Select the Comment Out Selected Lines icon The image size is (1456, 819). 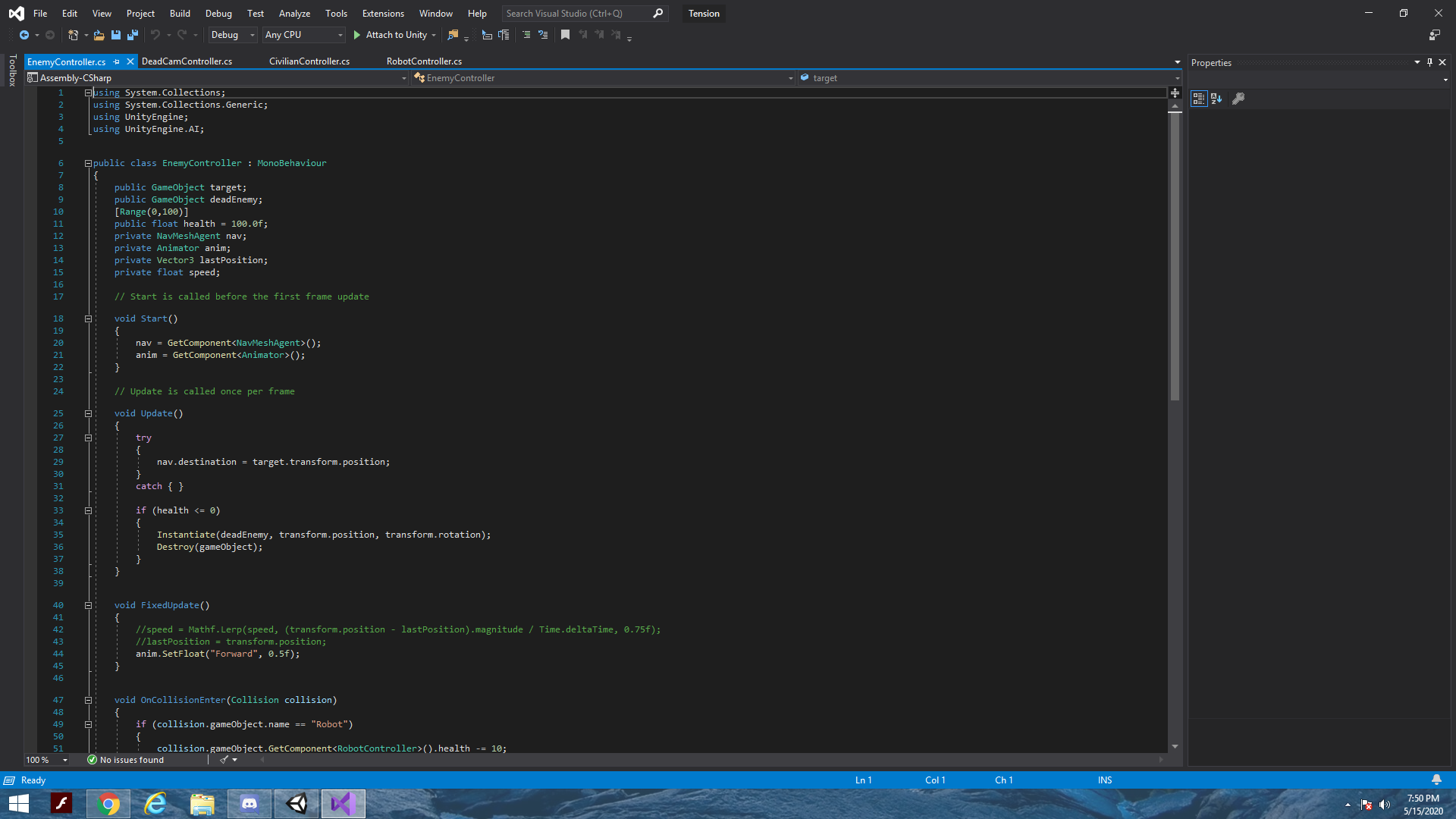click(527, 35)
